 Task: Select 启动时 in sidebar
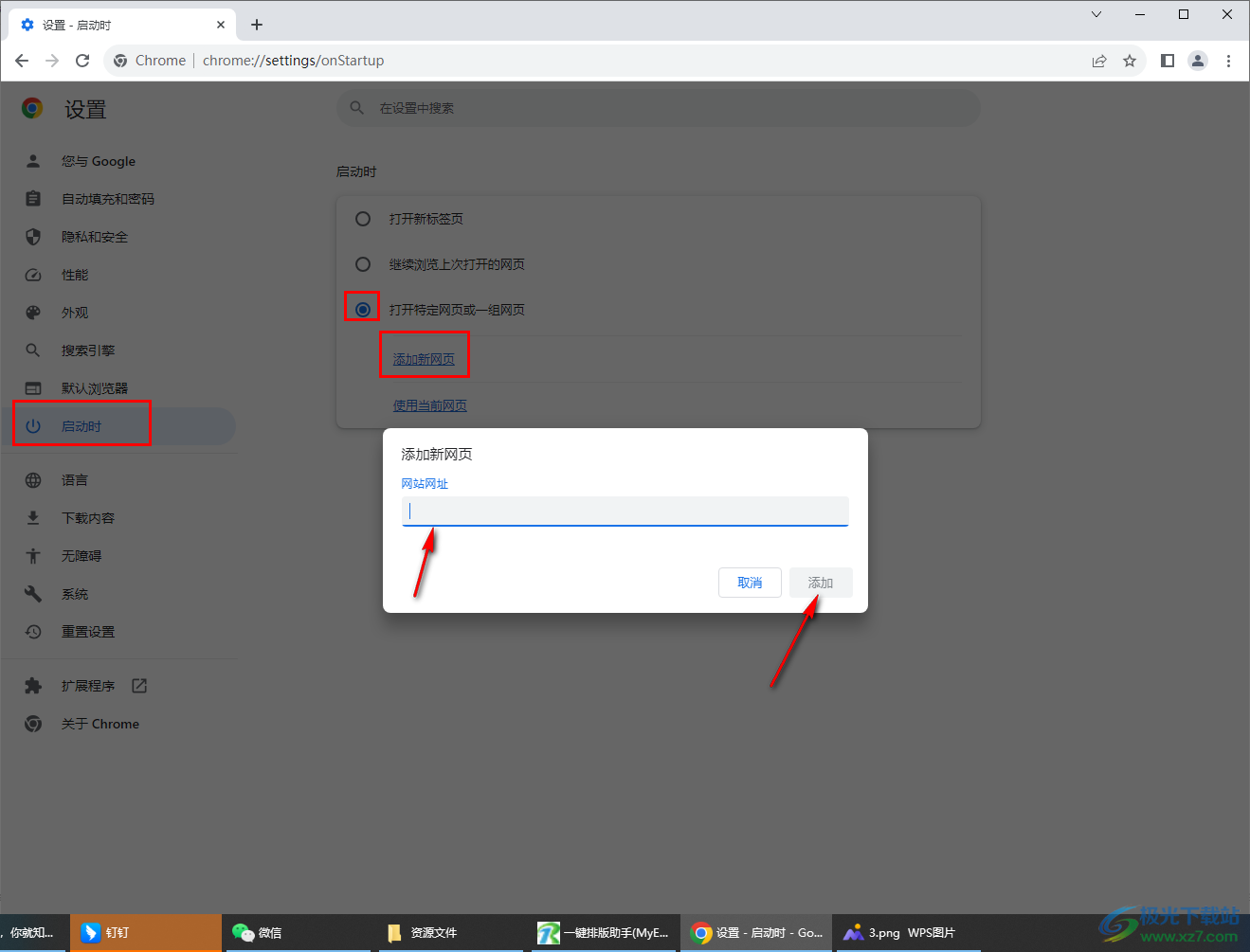coord(118,426)
